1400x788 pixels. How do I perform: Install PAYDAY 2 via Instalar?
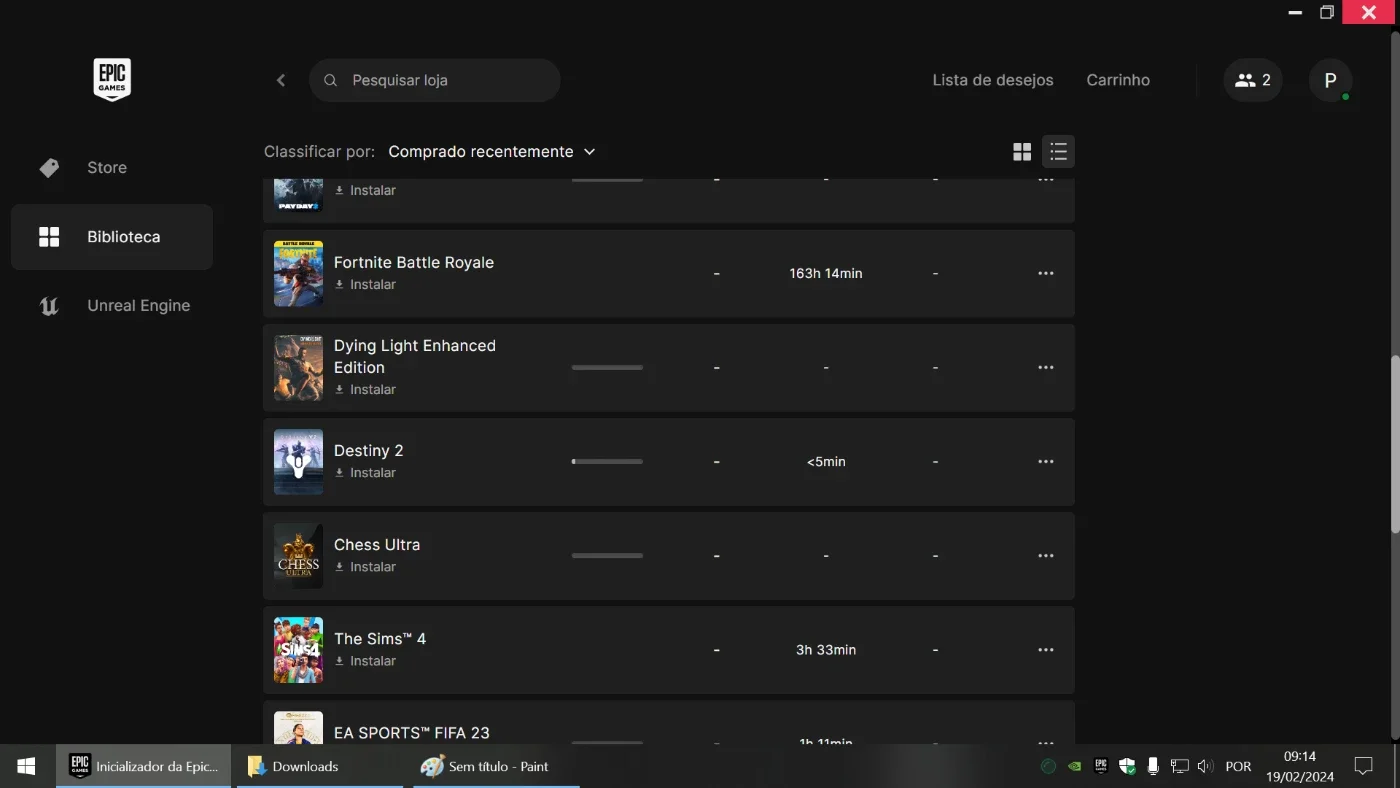pos(365,190)
